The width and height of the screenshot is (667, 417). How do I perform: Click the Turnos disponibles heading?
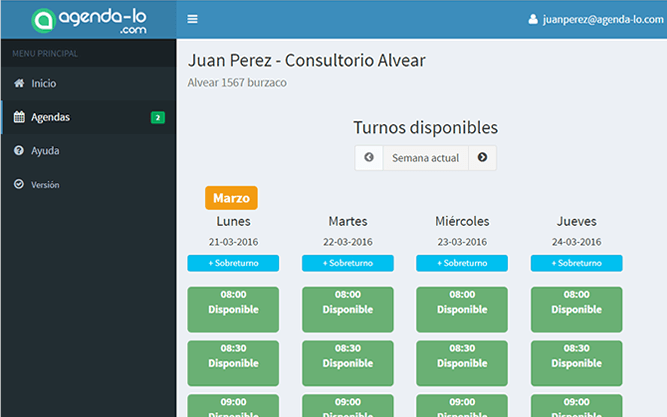[x=425, y=128]
